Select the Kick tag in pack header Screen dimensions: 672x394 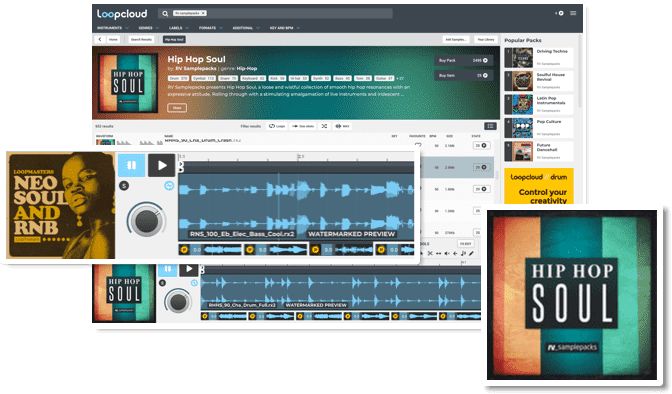277,78
